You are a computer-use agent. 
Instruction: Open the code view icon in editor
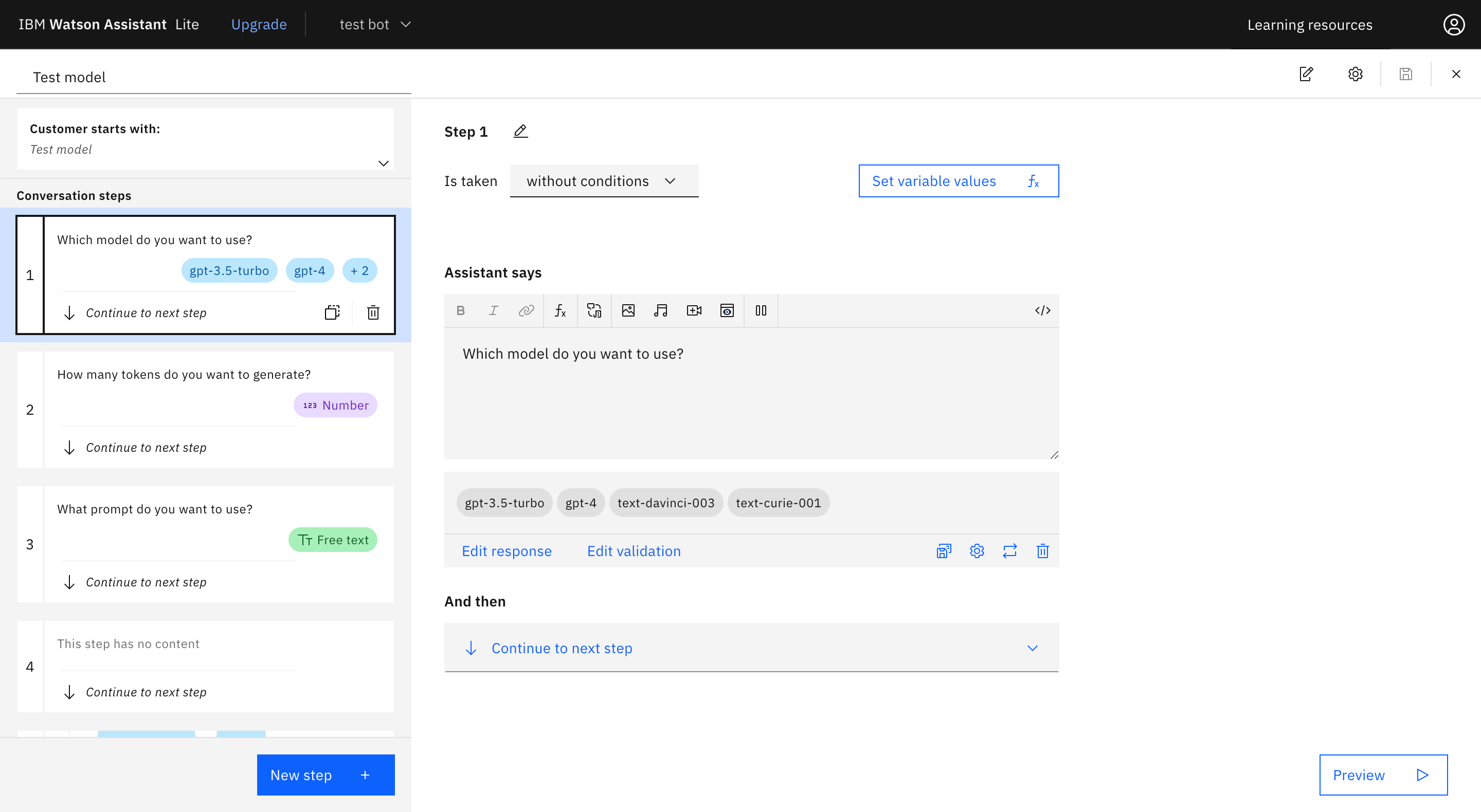[1042, 310]
